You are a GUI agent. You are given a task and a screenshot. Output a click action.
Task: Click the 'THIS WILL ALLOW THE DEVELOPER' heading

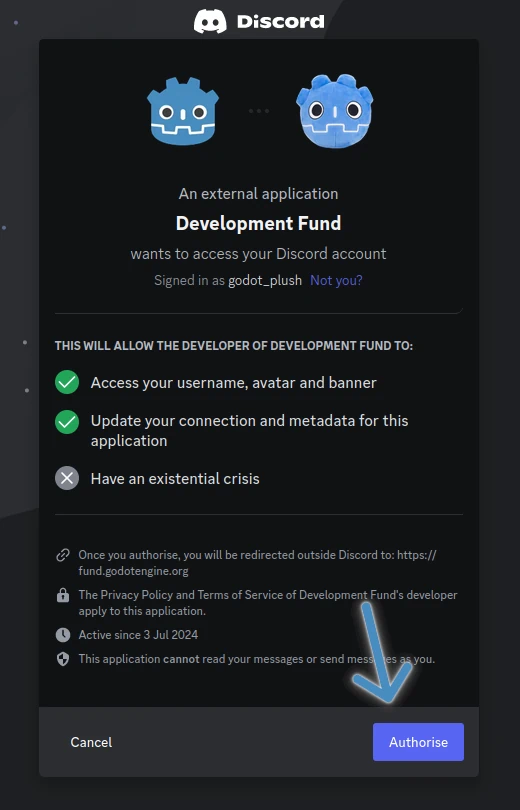point(234,346)
